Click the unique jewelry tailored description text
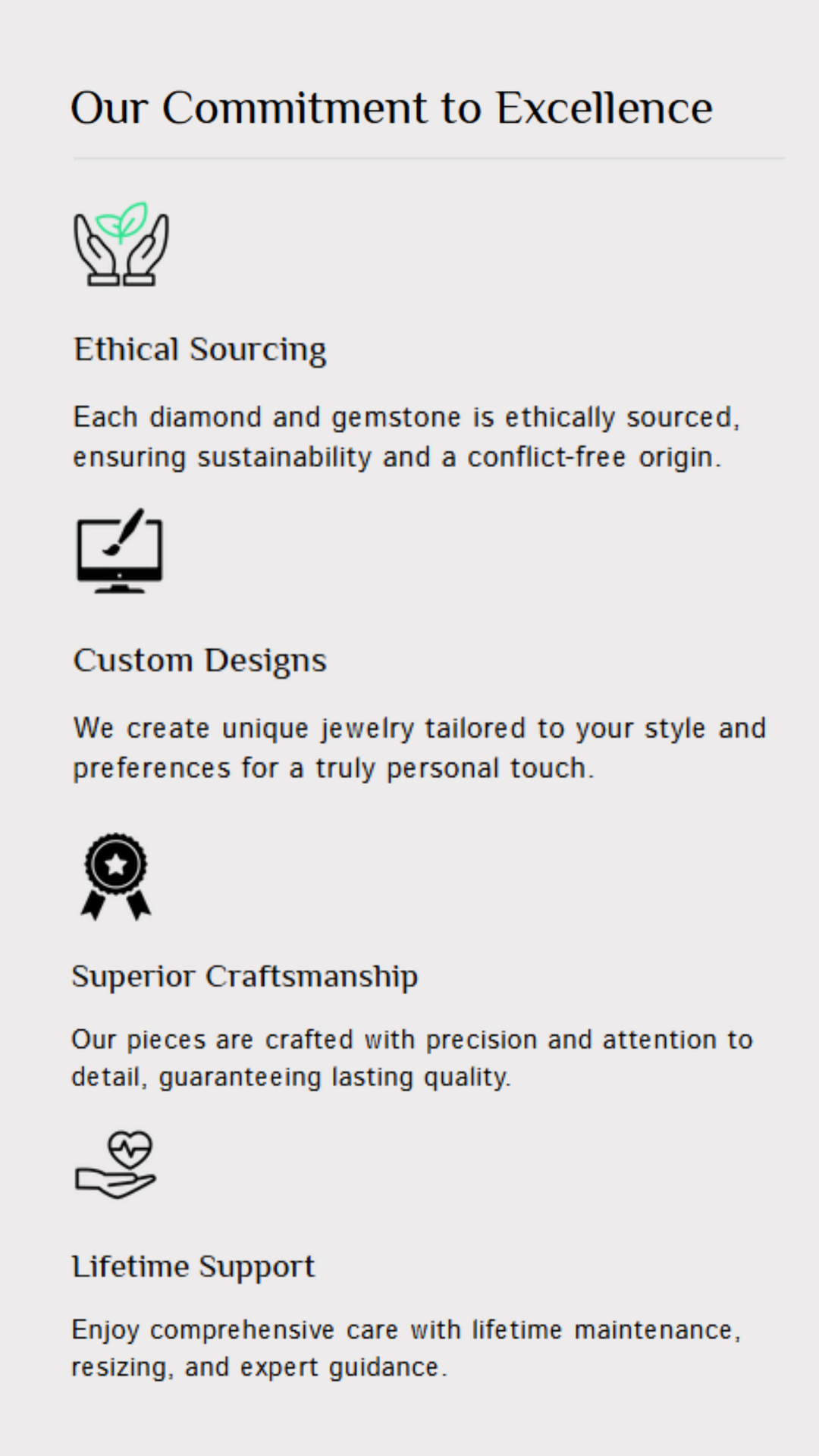 tap(419, 748)
